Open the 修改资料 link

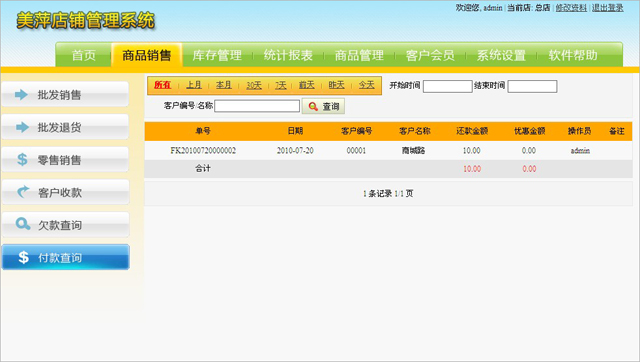point(571,7)
